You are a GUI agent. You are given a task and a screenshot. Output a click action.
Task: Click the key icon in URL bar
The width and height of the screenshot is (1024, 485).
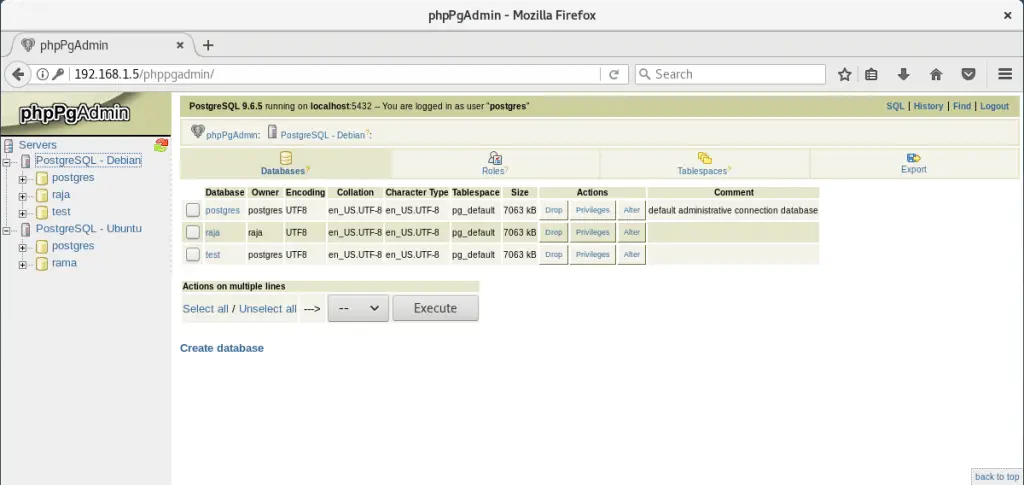pyautogui.click(x=58, y=74)
